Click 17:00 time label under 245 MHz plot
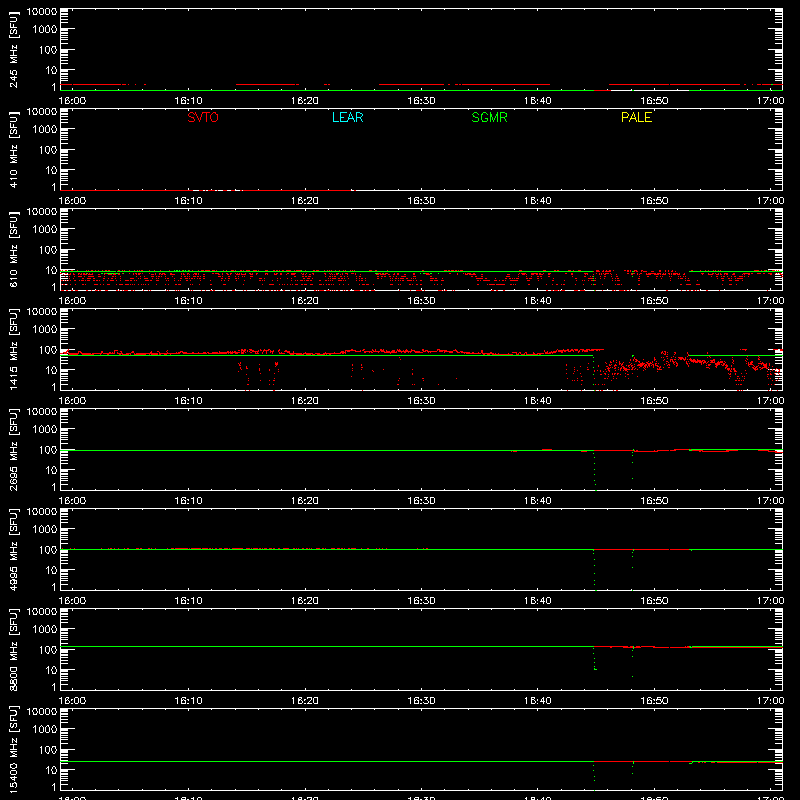This screenshot has width=800, height=800. [x=770, y=101]
